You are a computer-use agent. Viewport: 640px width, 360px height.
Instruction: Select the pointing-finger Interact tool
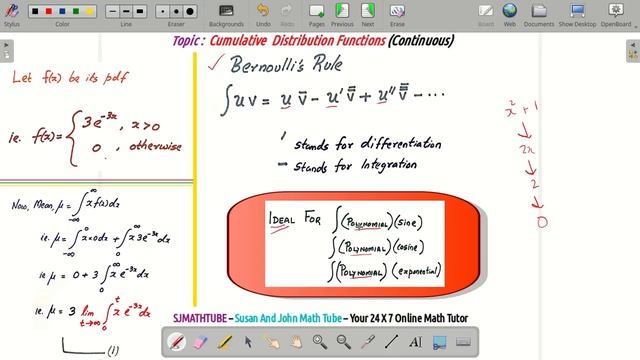(x=272, y=342)
